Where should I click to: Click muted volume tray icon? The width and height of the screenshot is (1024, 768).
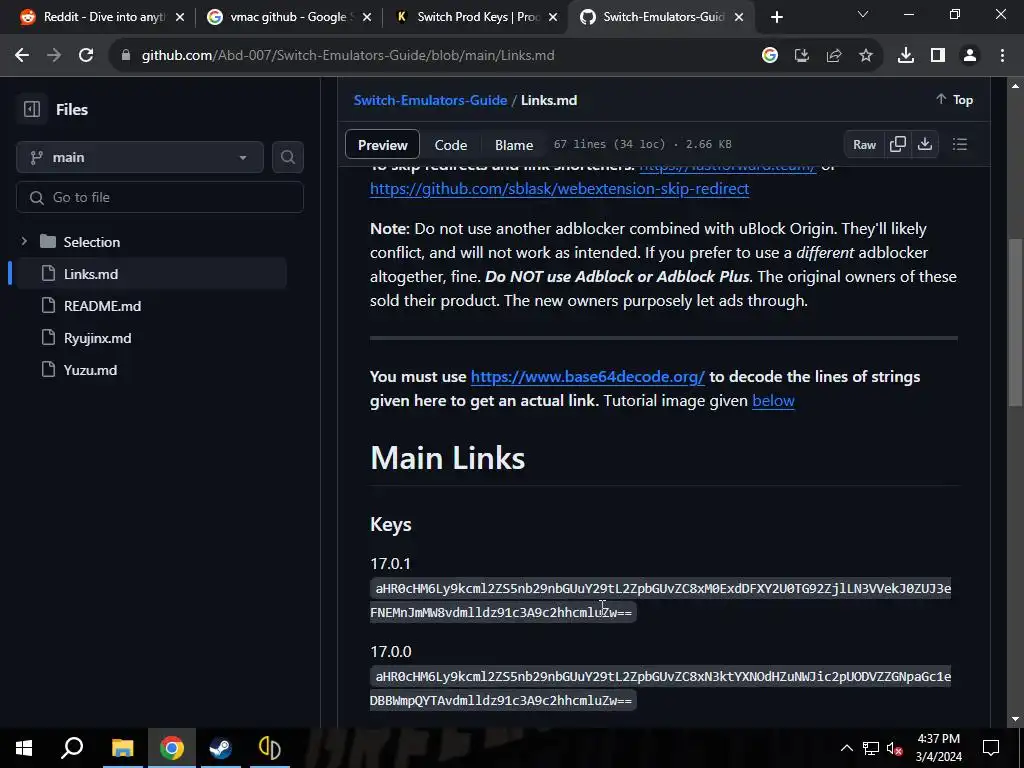[x=894, y=748]
